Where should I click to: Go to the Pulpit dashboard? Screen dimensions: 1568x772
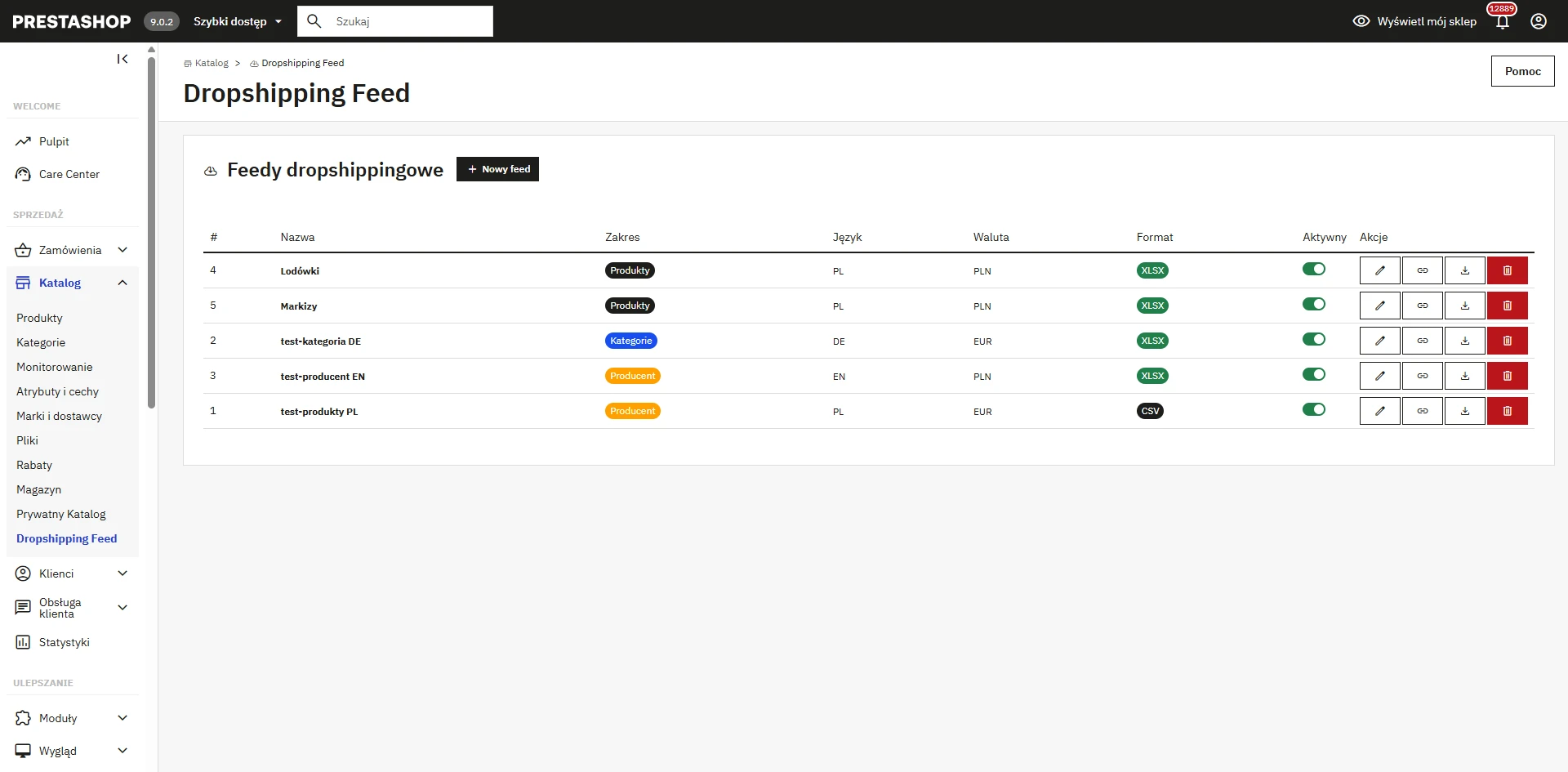[54, 141]
